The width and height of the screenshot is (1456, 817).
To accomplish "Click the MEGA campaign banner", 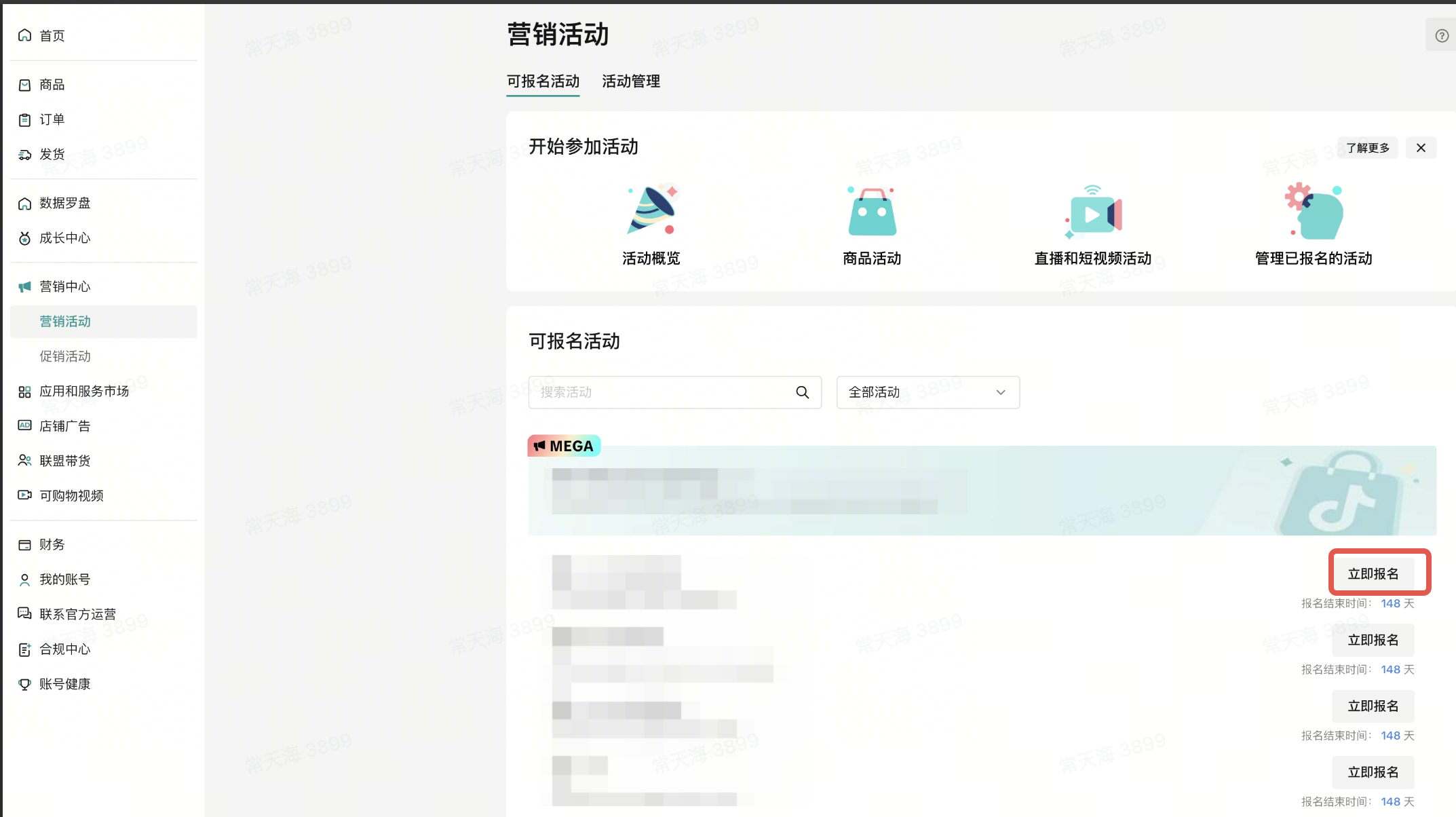I will pos(981,490).
